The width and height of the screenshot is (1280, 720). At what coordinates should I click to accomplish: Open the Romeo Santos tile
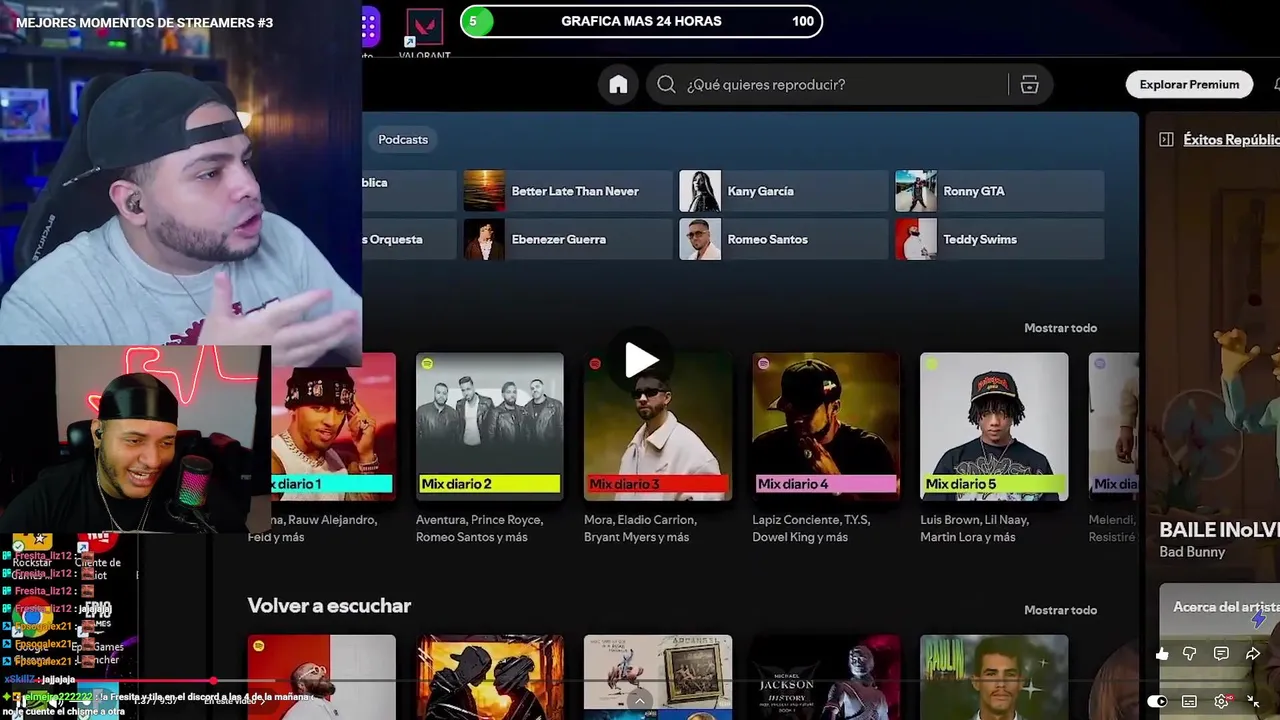784,239
